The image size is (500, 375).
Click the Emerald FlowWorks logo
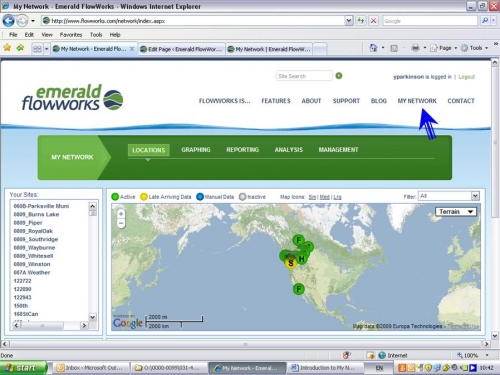click(72, 97)
